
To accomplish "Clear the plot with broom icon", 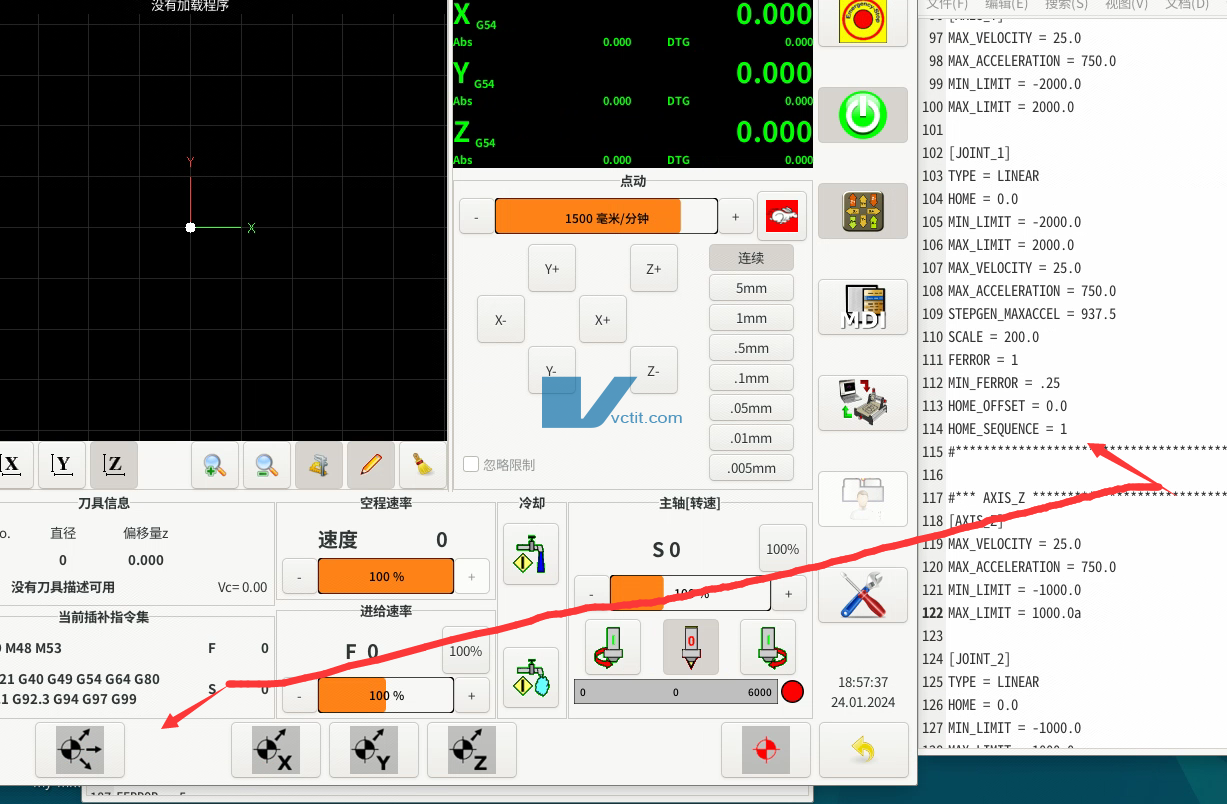I will (423, 465).
